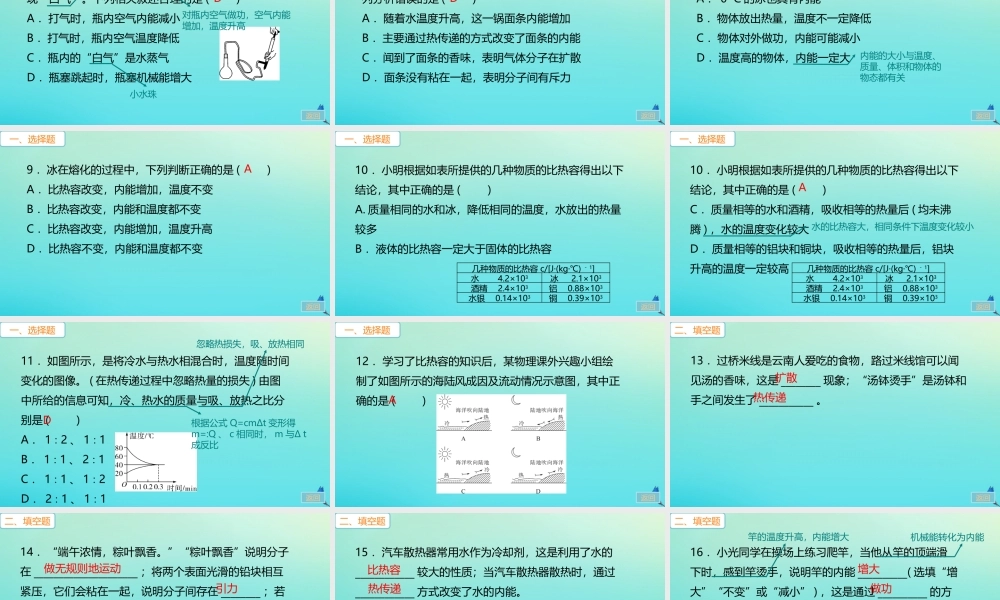Screen dimensions: 1000x600
Task: Click option B 物体放出热量，温度不一定降低
Action: click(x=784, y=18)
